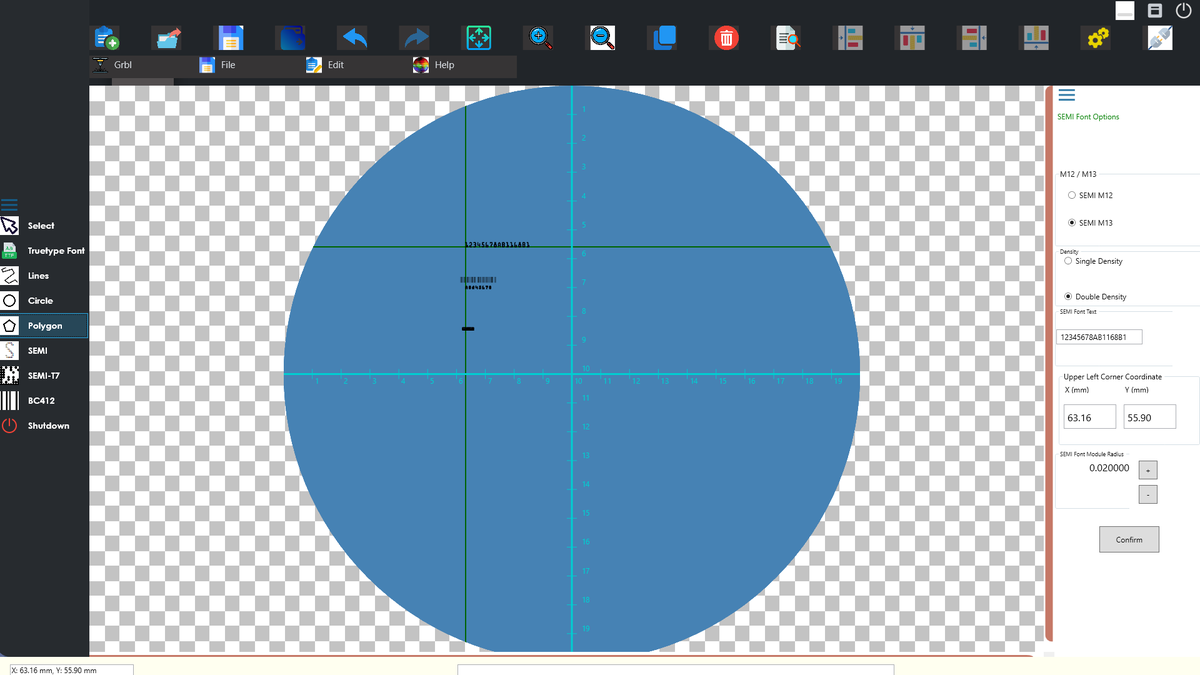The height and width of the screenshot is (675, 1200).
Task: Collapse the left tool sidebar hamburger menu
Action: [x=9, y=204]
